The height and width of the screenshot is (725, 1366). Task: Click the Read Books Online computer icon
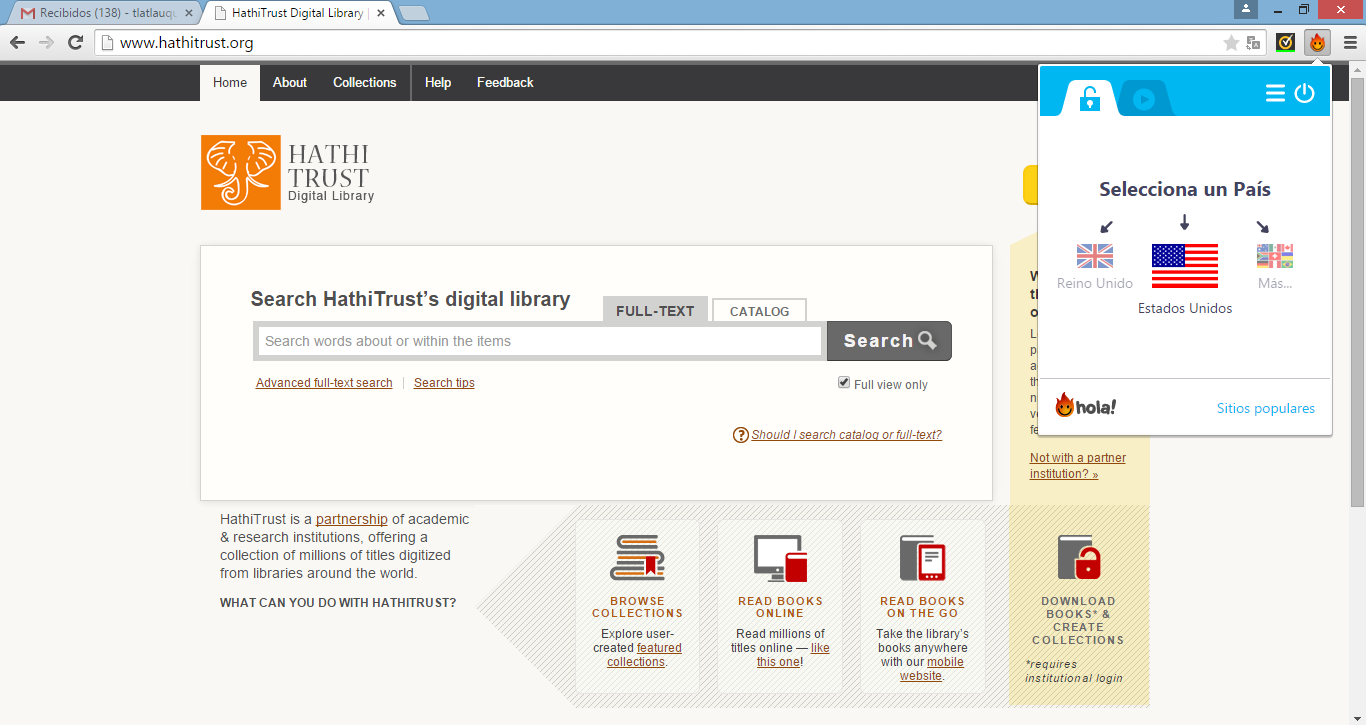click(780, 558)
